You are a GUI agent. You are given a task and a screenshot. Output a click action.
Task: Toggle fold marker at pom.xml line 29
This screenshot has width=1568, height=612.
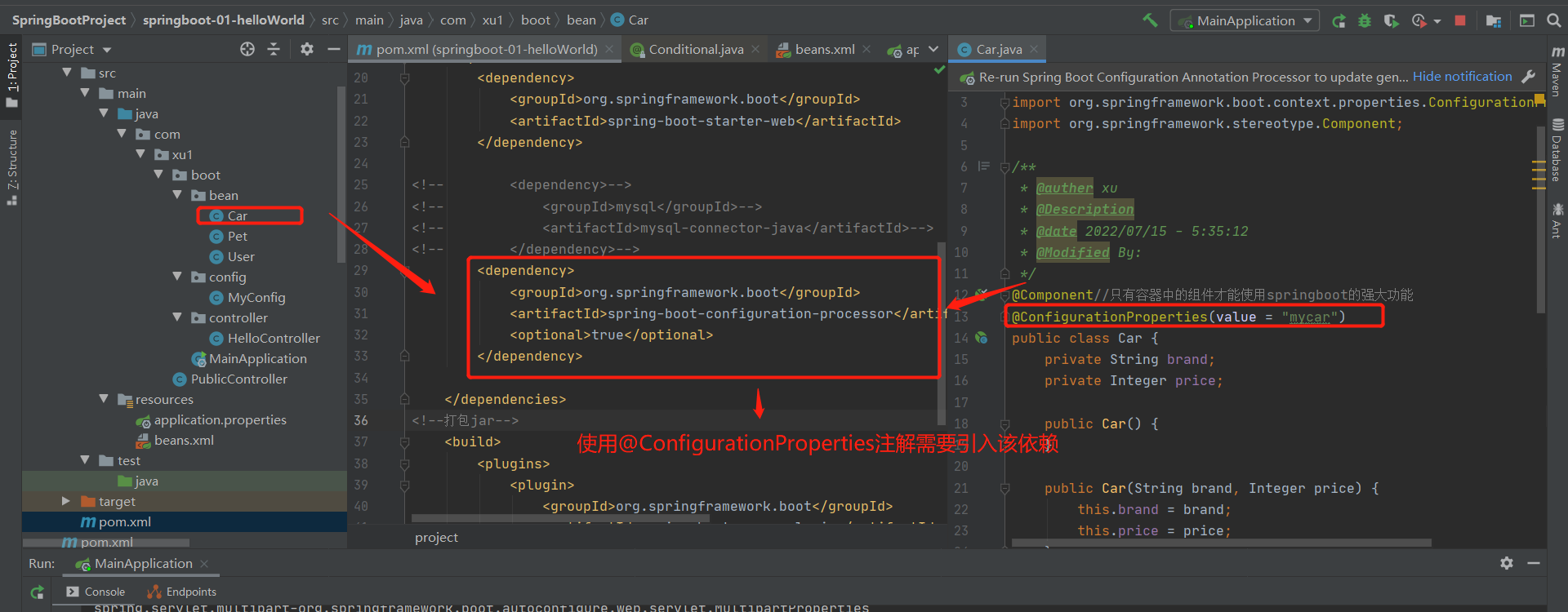[x=404, y=270]
